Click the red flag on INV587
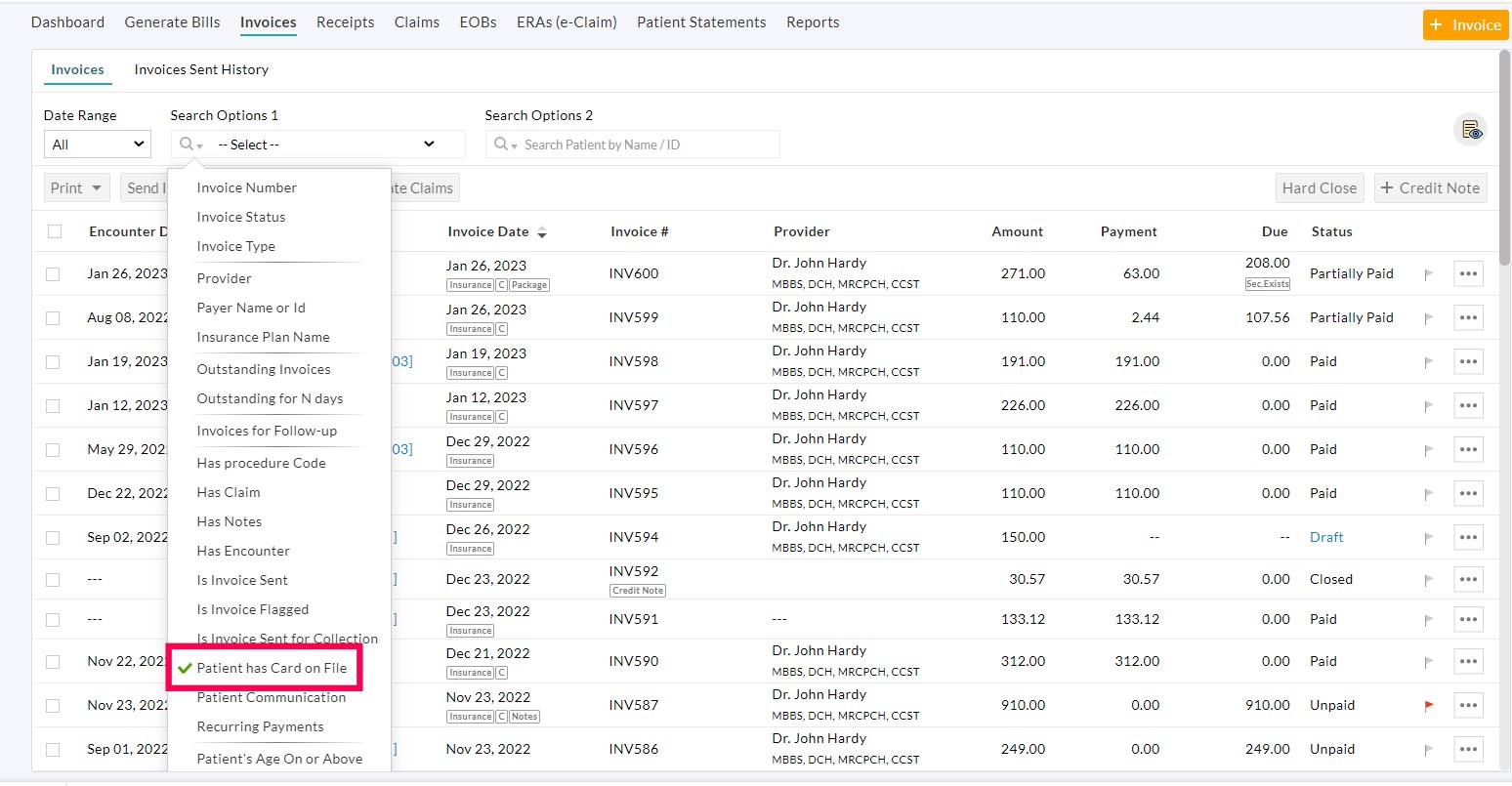The image size is (1512, 786). click(1429, 705)
